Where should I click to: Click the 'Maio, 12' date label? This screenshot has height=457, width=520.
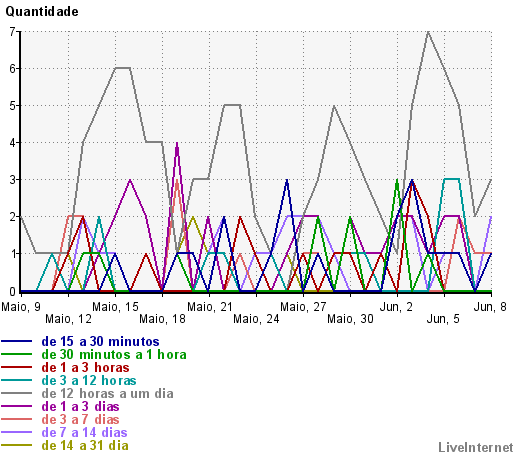click(68, 319)
